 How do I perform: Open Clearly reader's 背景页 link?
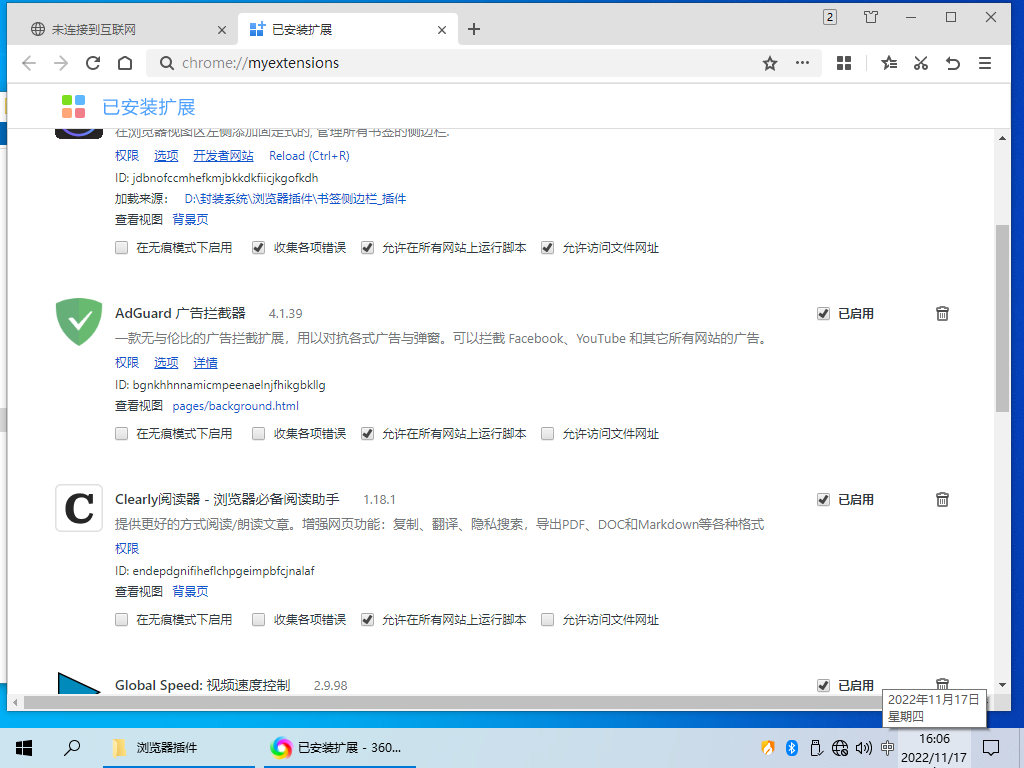click(x=190, y=592)
